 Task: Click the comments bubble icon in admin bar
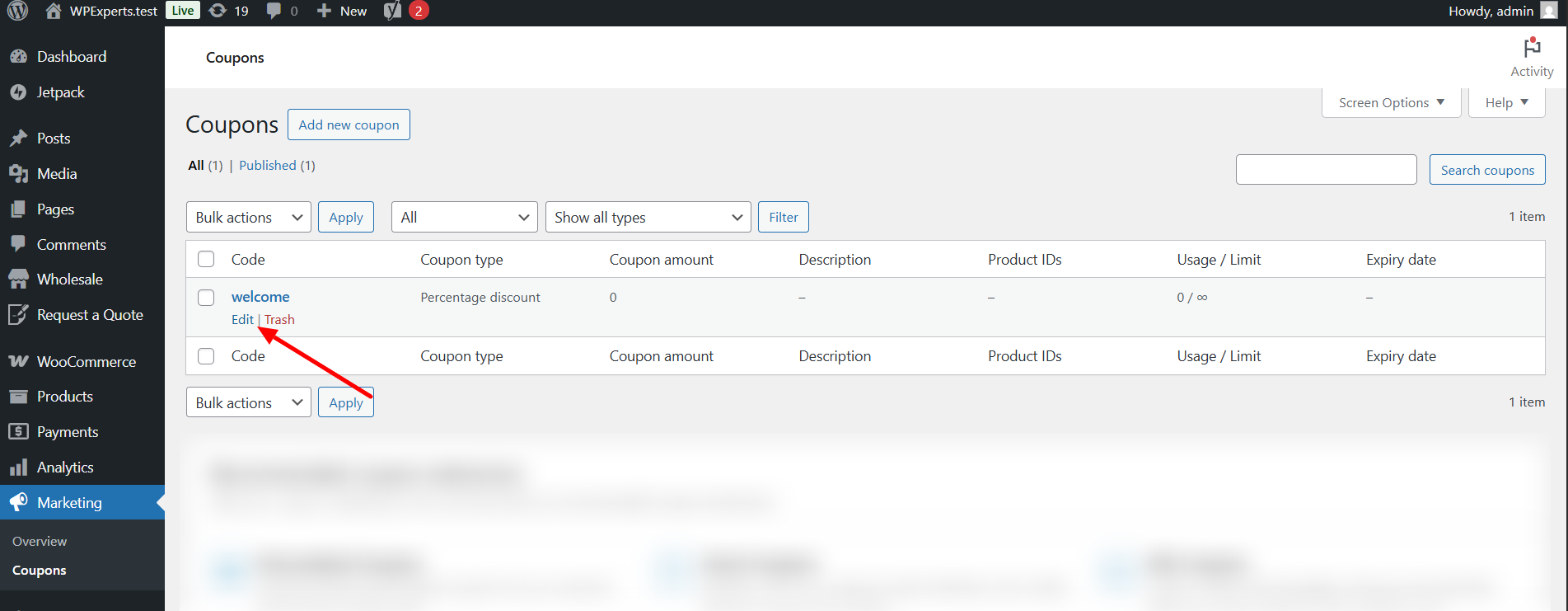274,11
